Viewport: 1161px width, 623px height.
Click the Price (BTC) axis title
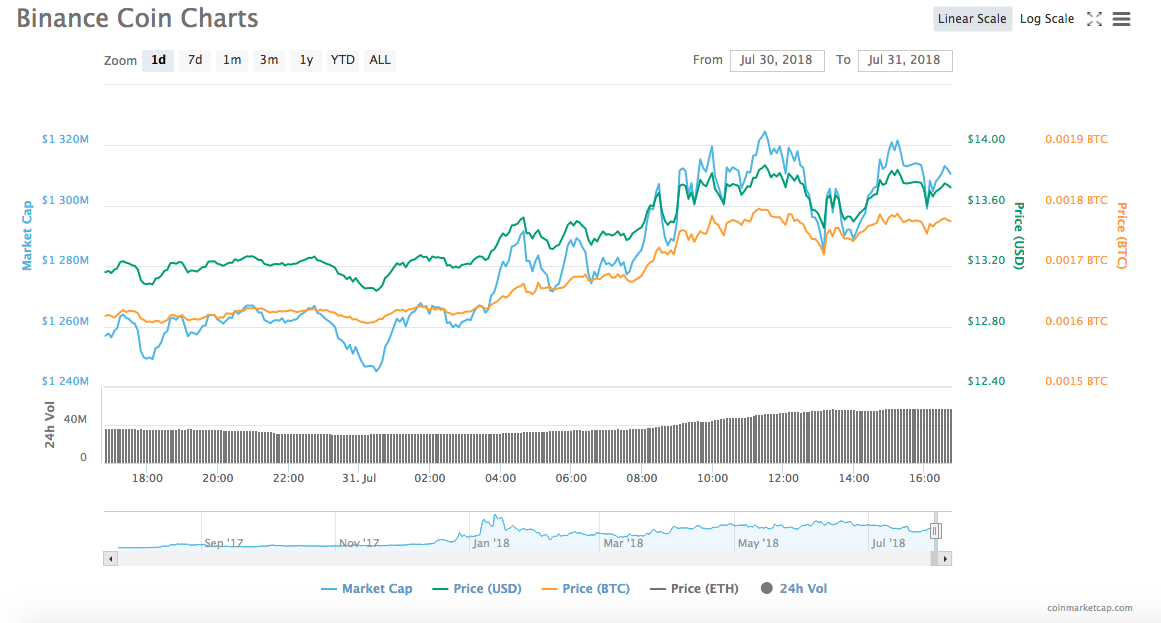pyautogui.click(x=1122, y=236)
